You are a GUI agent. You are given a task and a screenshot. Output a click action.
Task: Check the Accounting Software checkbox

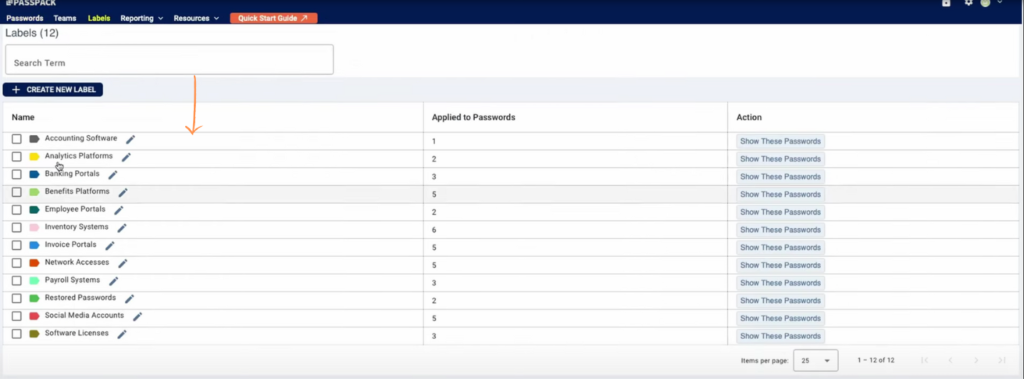click(x=17, y=139)
